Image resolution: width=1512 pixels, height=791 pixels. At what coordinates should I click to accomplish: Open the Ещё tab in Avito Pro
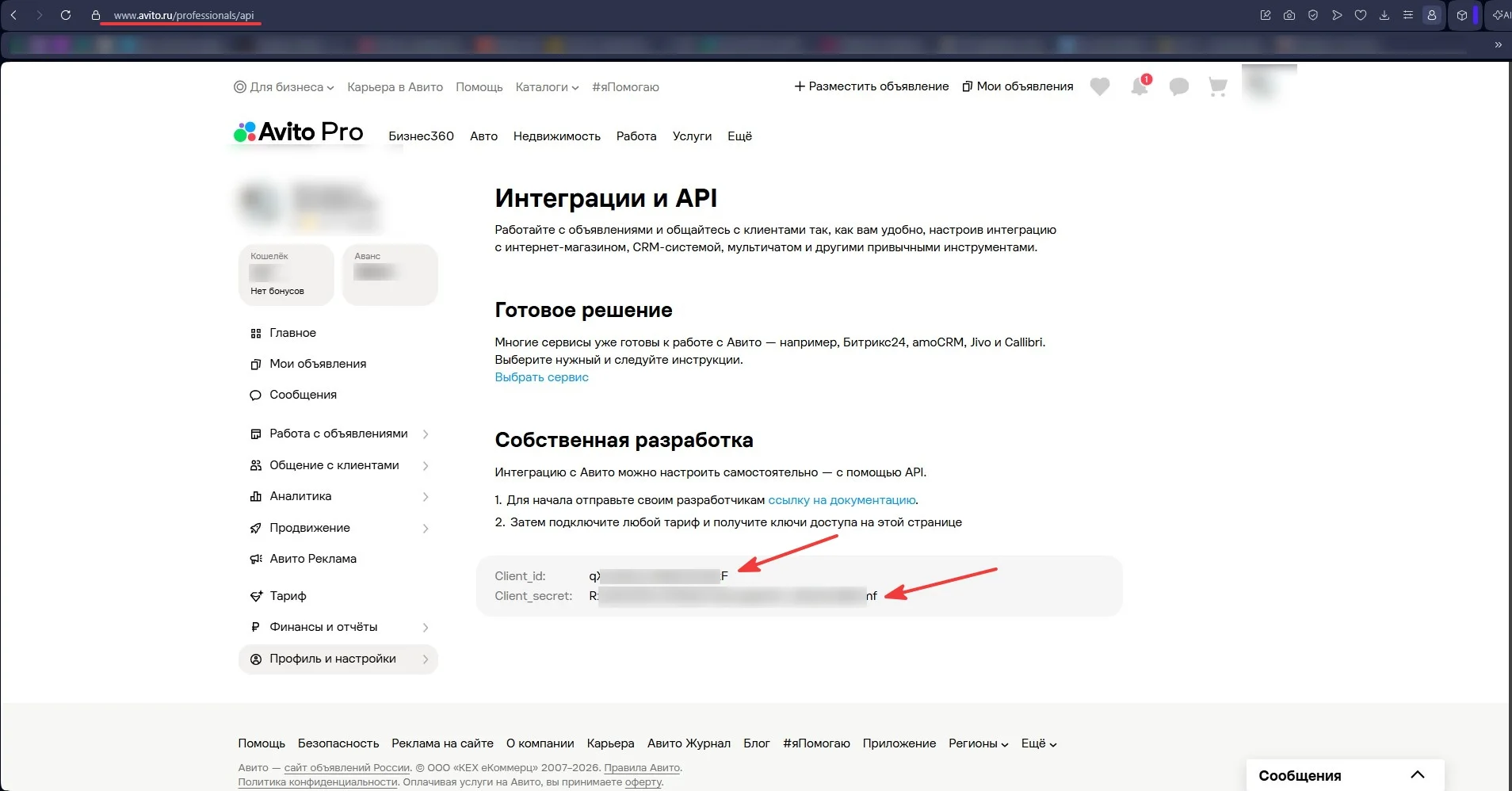739,136
